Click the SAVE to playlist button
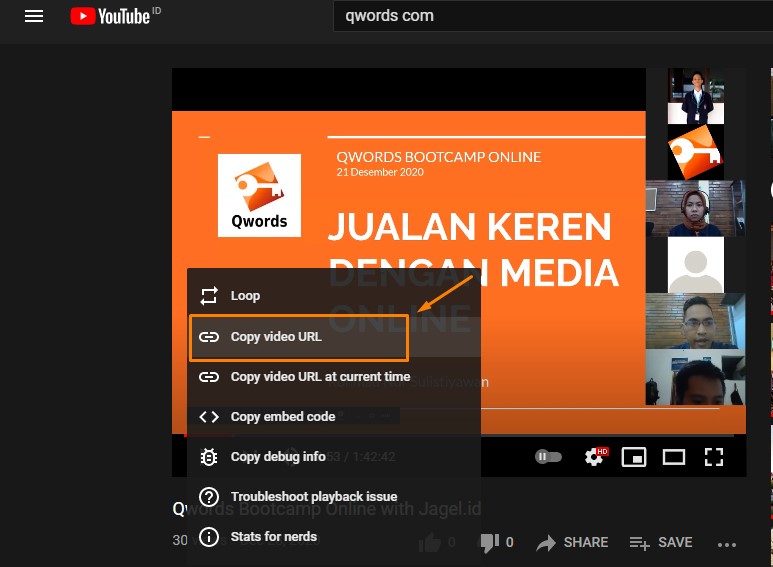773x567 pixels. [x=661, y=542]
